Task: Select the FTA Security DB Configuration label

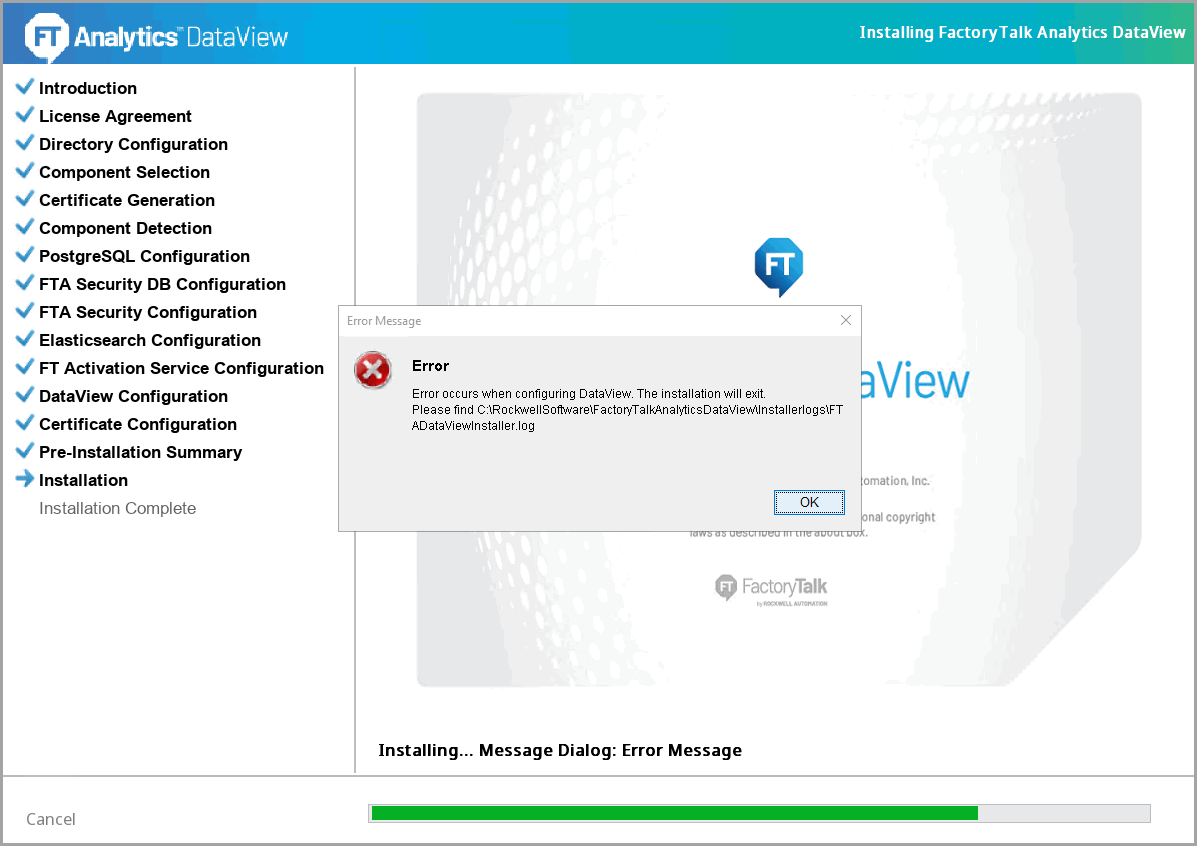Action: click(x=163, y=284)
